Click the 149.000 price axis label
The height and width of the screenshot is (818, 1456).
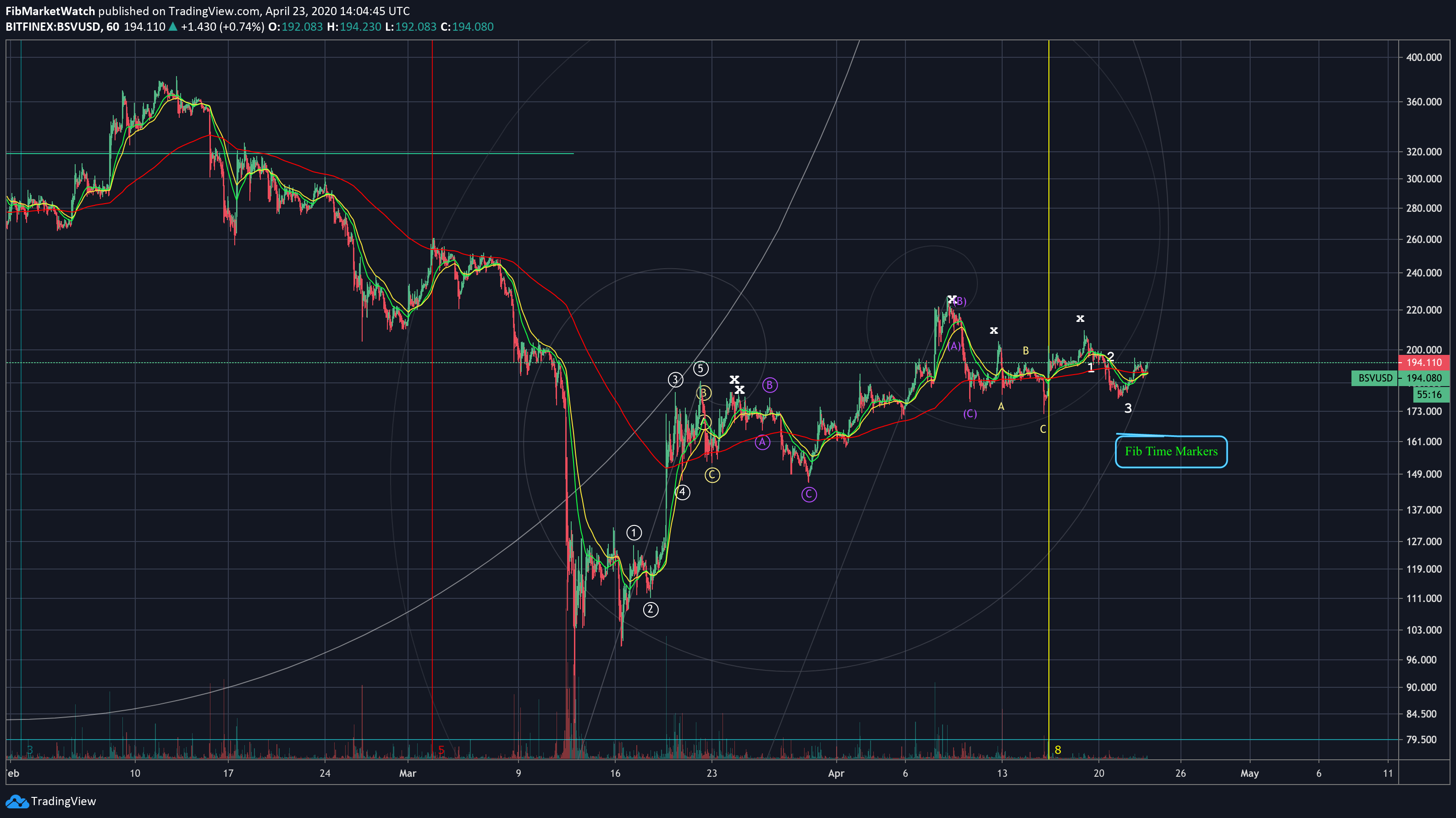pyautogui.click(x=1424, y=474)
